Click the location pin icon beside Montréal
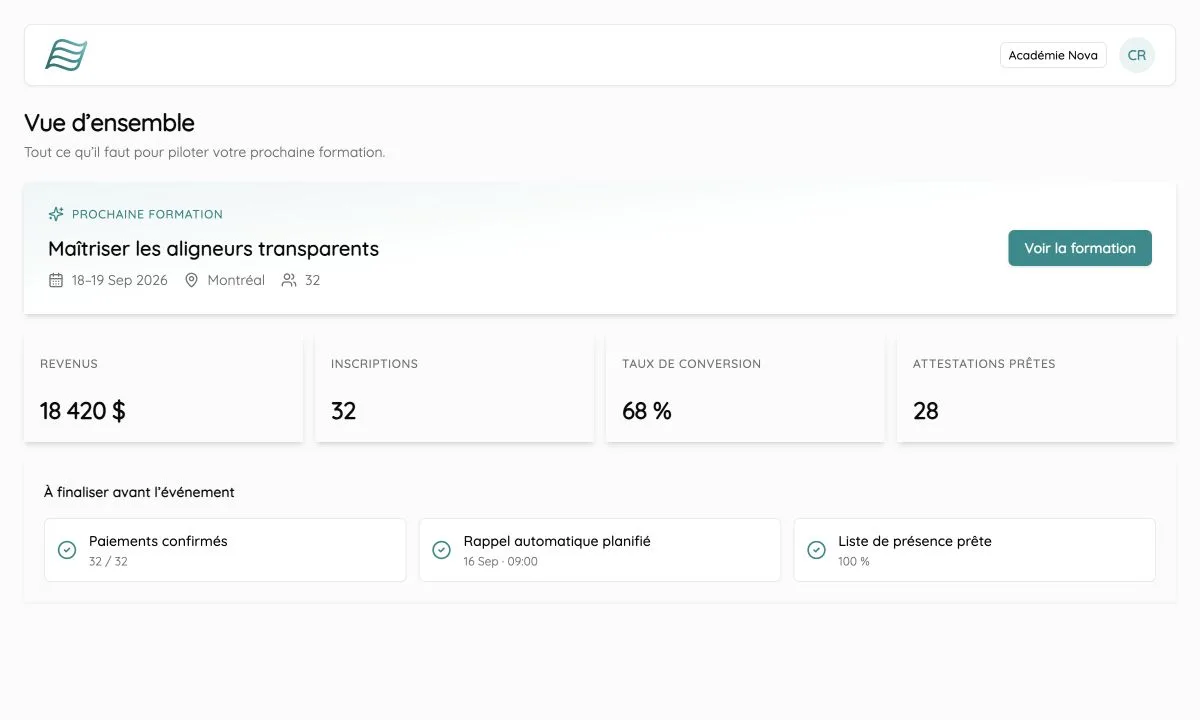 click(x=192, y=280)
